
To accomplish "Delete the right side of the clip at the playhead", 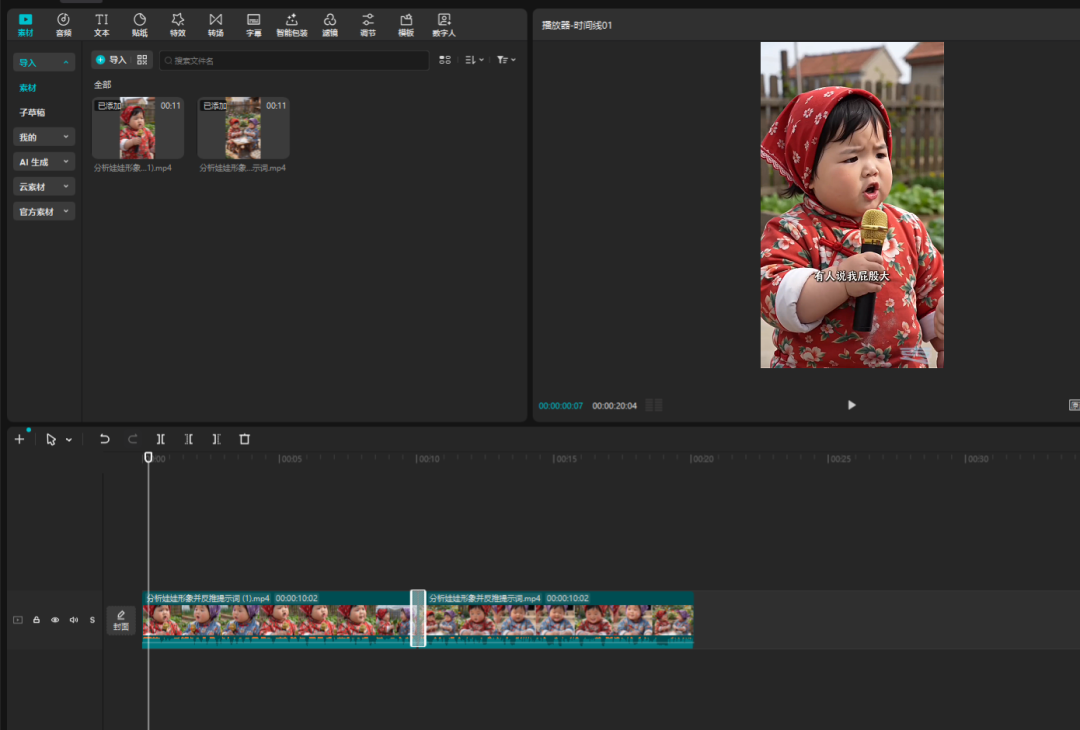I will pos(216,439).
